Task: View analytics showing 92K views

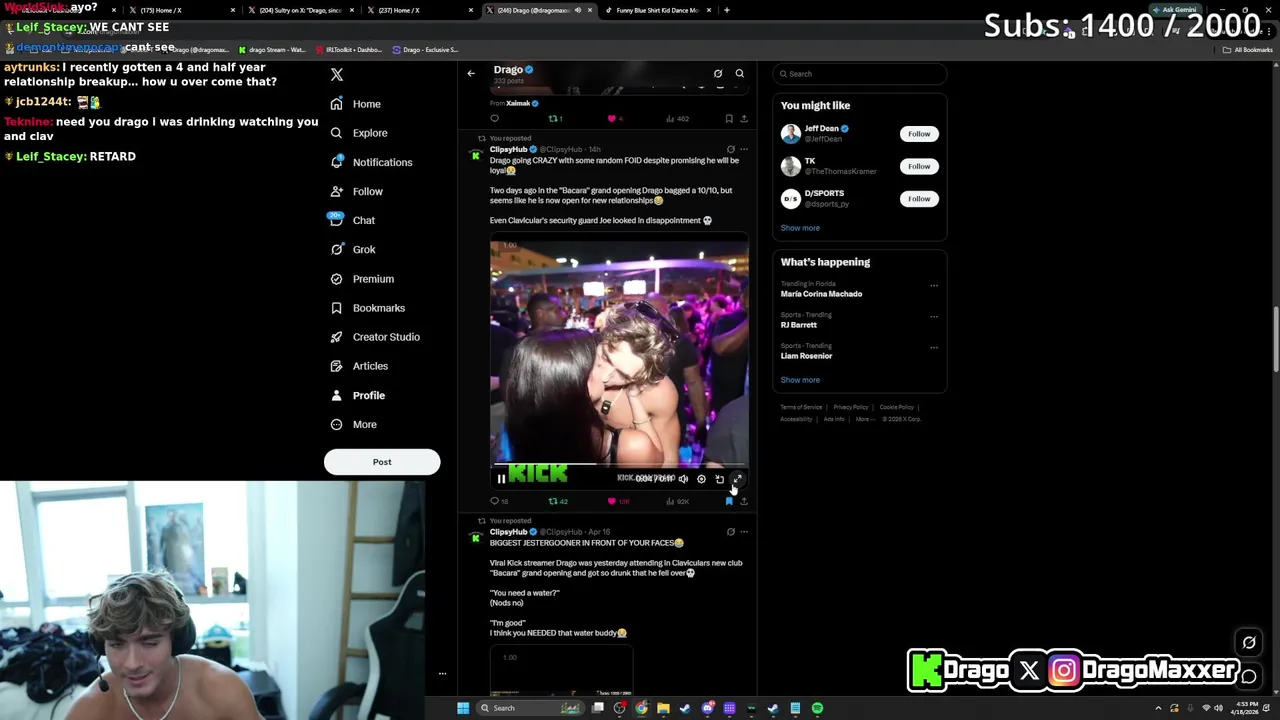Action: point(679,501)
